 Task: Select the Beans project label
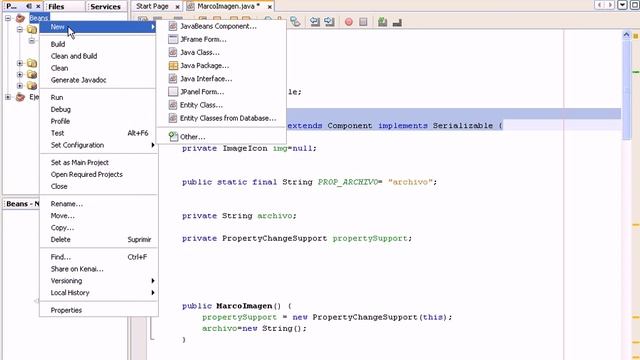(39, 18)
